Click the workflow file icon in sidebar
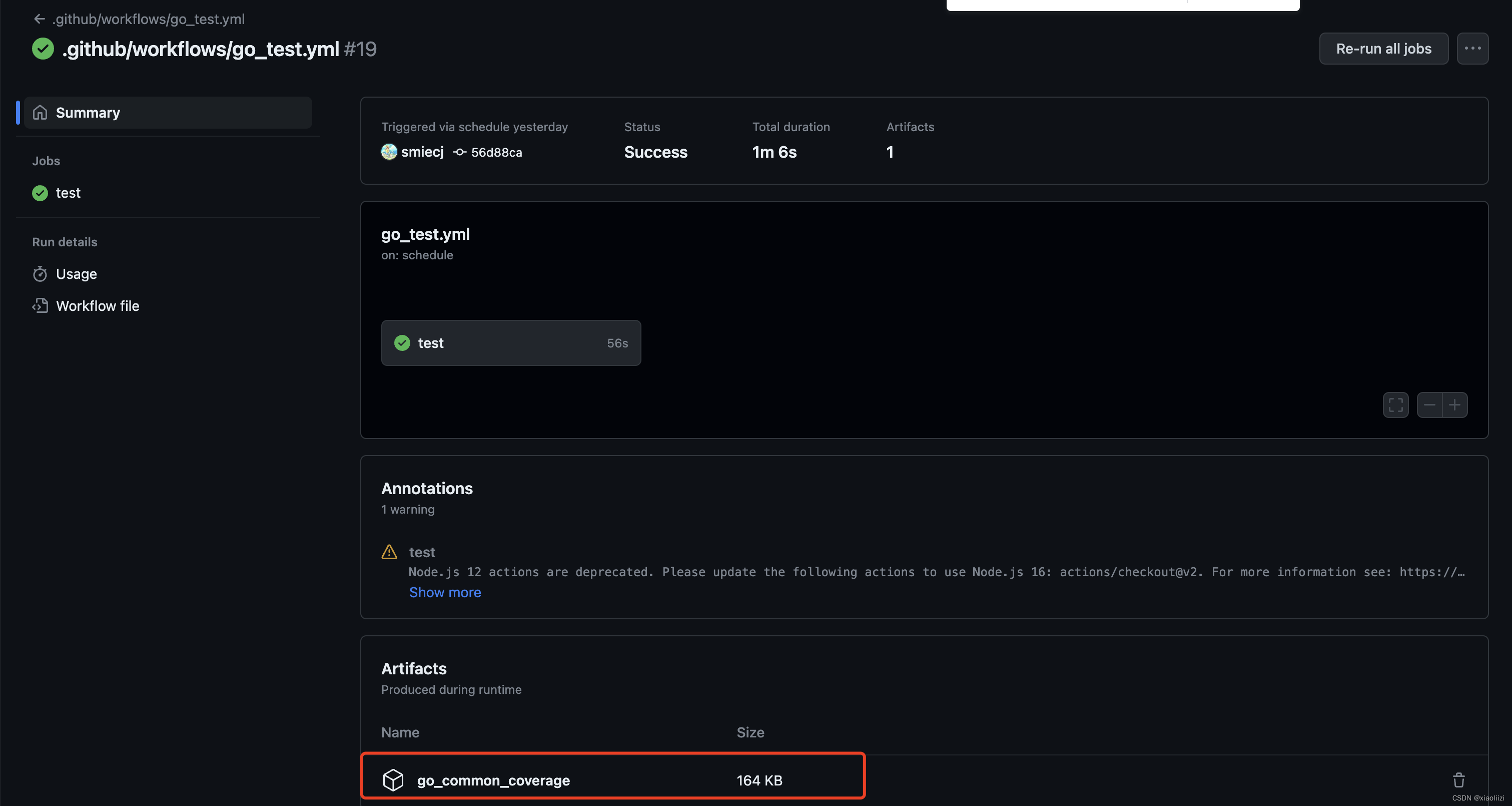Image resolution: width=1512 pixels, height=806 pixels. (40, 305)
